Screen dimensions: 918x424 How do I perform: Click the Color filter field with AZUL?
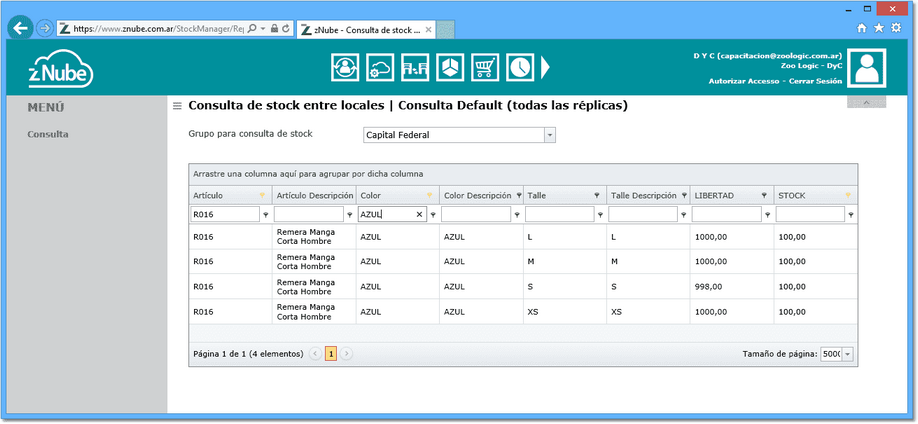coord(392,214)
